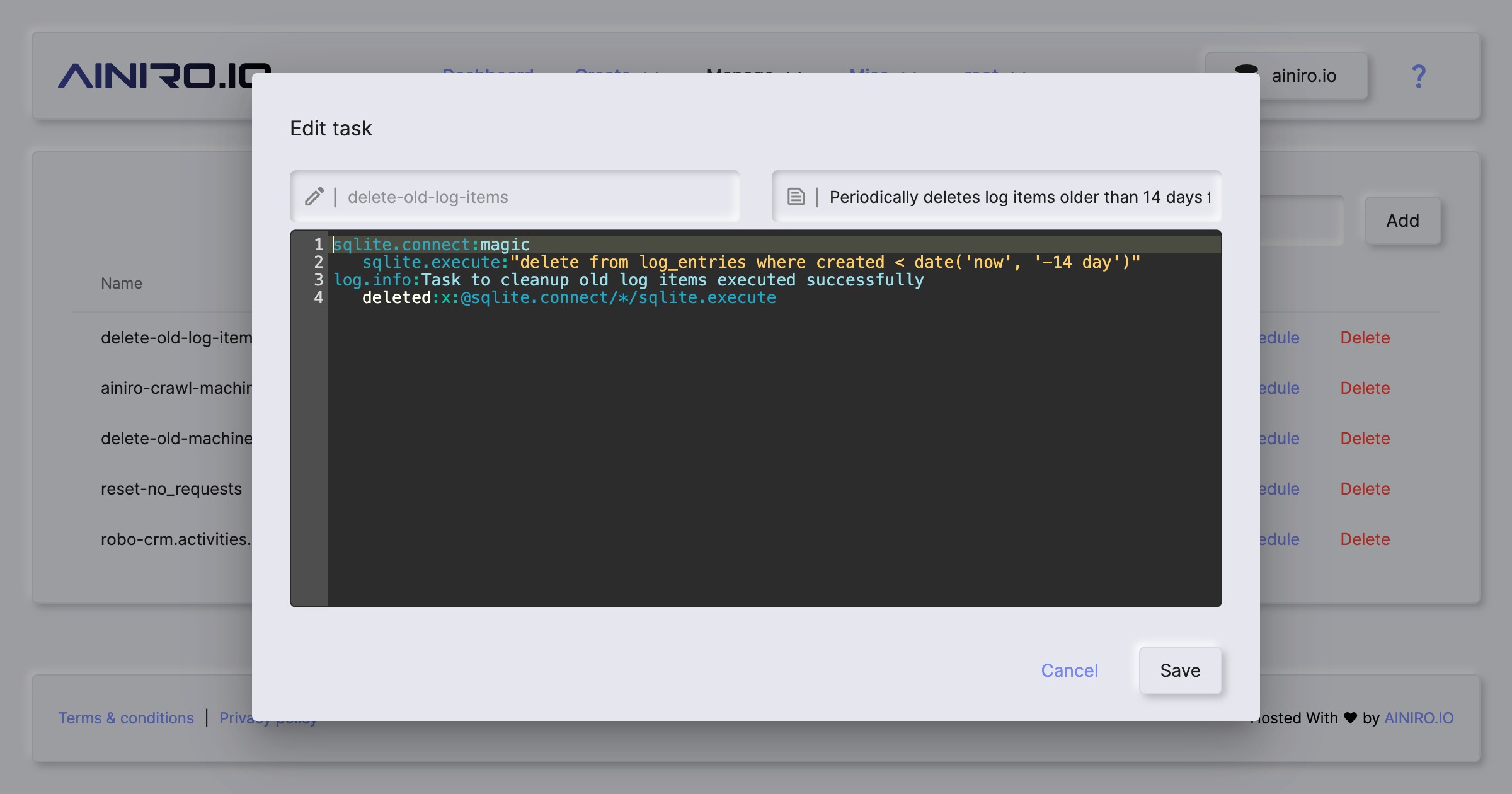
Task: Click the AINIRO.IO logo
Action: tap(157, 77)
